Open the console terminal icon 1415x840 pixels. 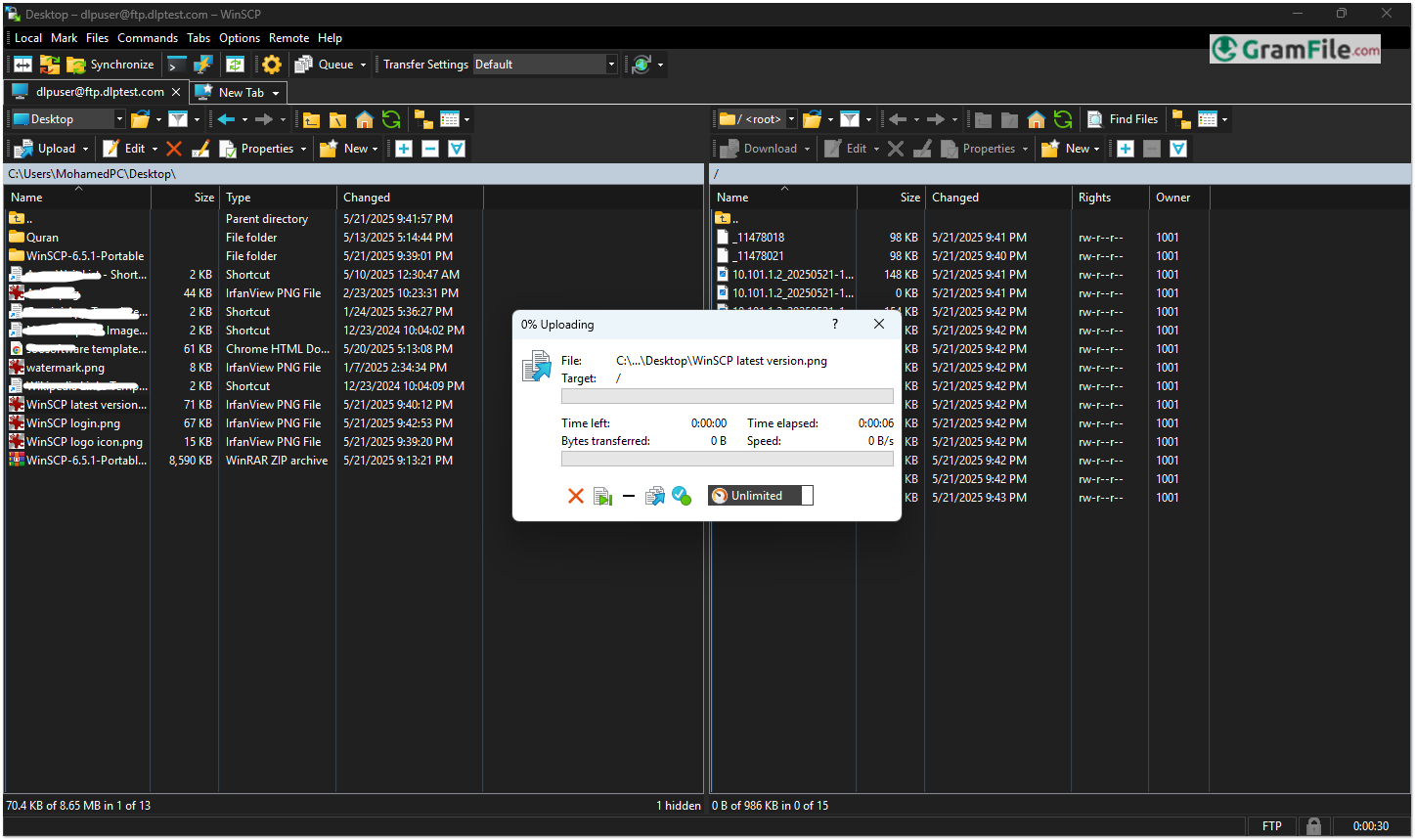pyautogui.click(x=177, y=65)
